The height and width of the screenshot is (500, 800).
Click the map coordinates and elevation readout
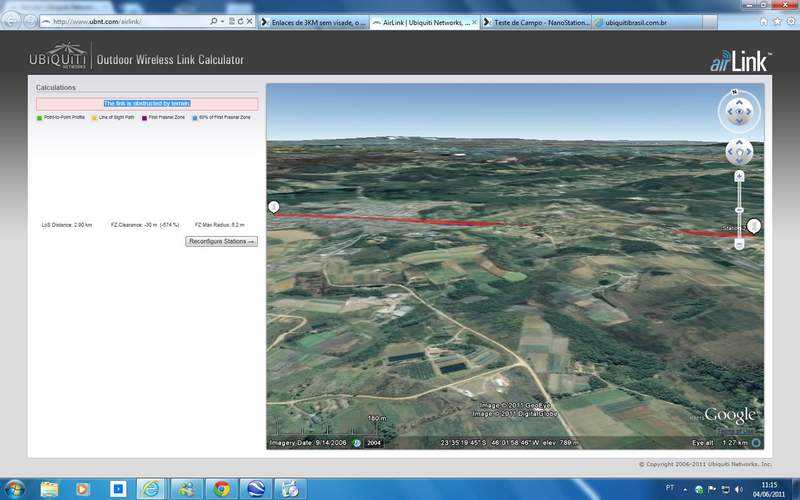pos(509,443)
